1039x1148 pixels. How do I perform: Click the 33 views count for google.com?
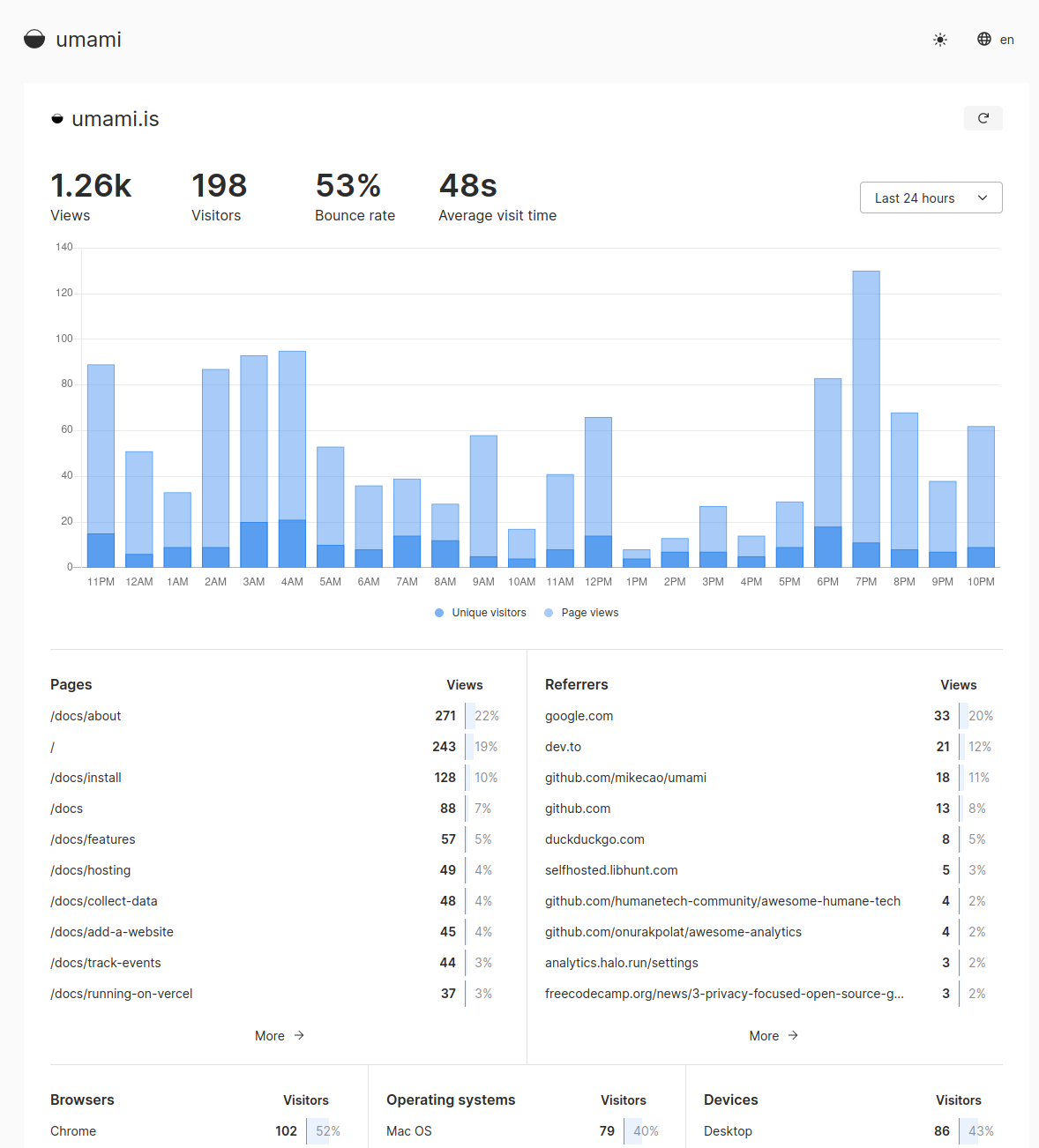[x=942, y=716]
